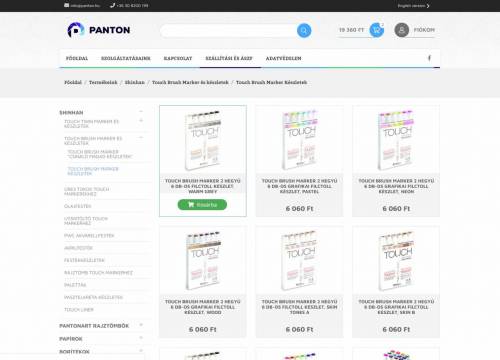The width and height of the screenshot is (500, 360).
Task: Select Festékkészletek sidebar item
Action: pyautogui.click(x=84, y=260)
